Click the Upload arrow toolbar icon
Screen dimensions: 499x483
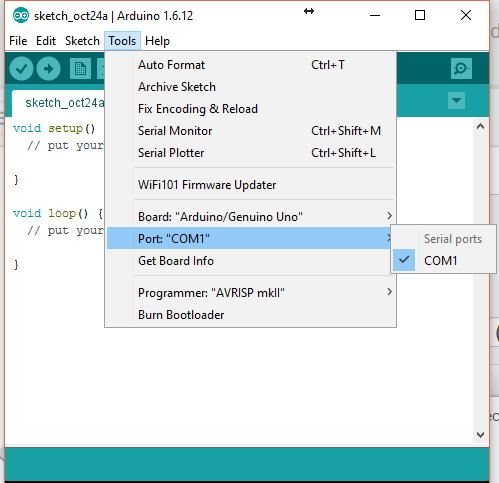[x=49, y=69]
